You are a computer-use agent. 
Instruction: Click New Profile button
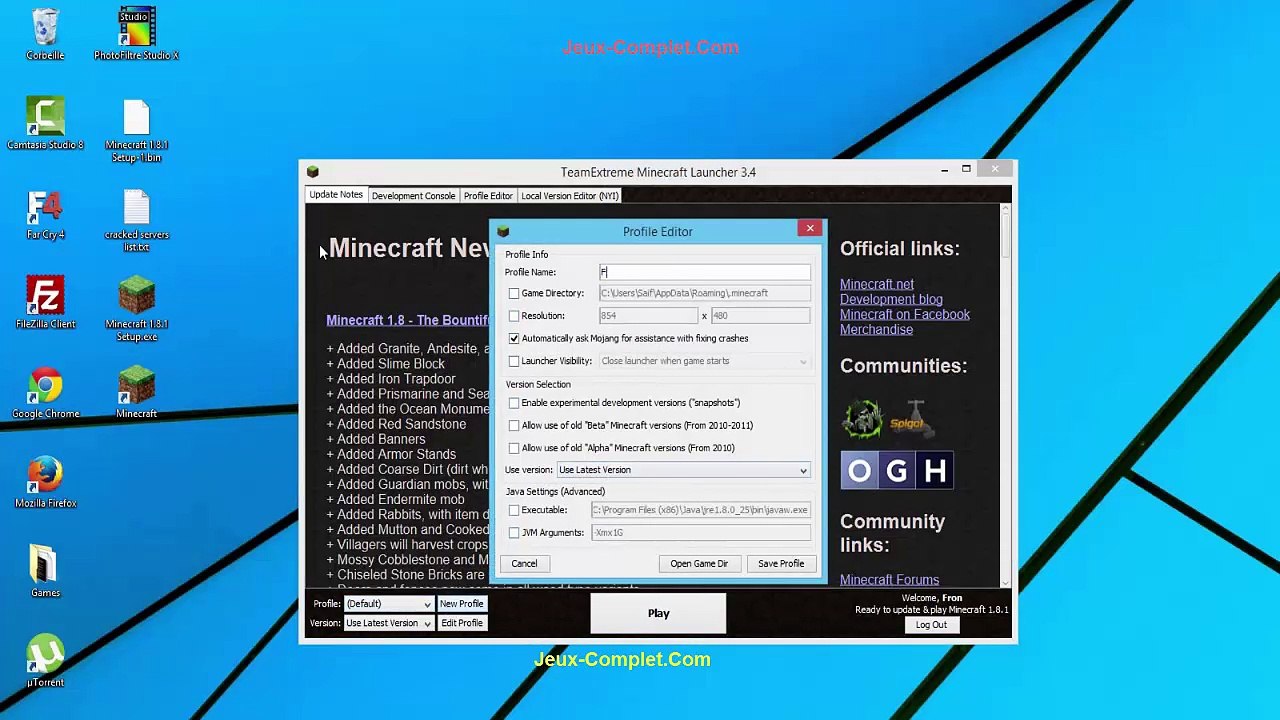pos(462,604)
